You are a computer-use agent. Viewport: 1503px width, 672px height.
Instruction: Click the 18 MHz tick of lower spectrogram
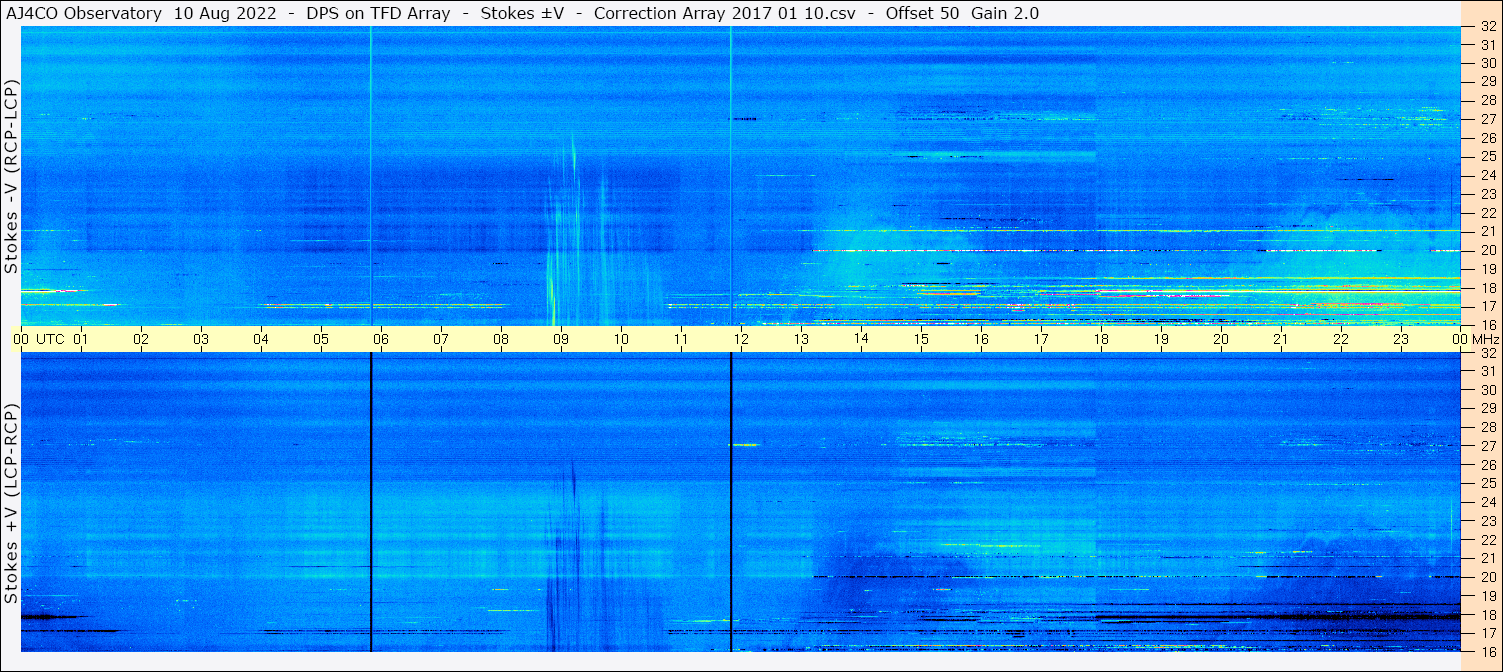pos(1487,614)
